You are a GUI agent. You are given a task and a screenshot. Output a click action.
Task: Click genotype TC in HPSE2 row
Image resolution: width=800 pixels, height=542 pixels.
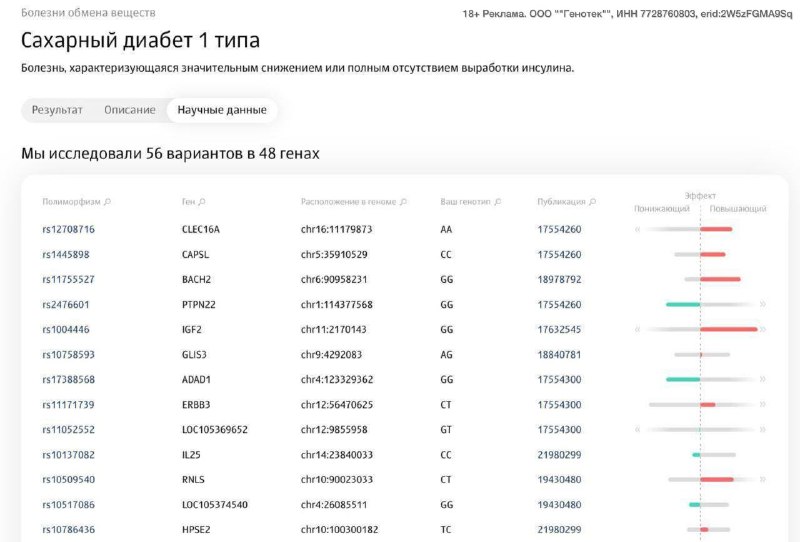445,530
